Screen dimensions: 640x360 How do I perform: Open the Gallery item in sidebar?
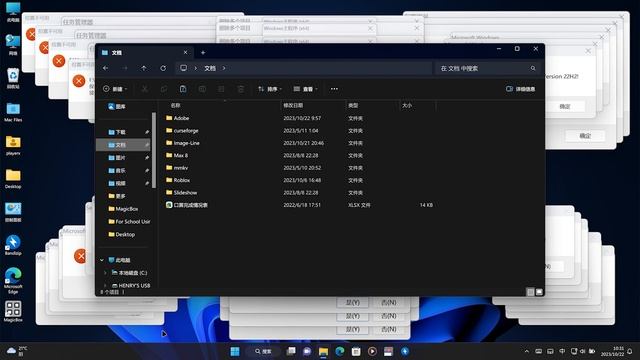click(117, 107)
